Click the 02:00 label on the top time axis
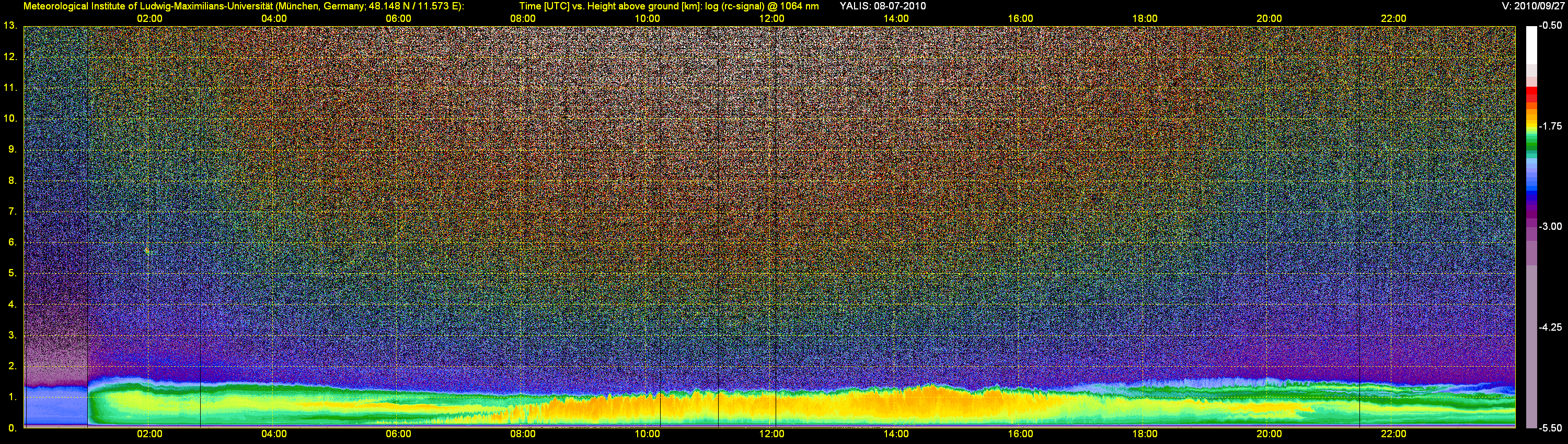 pyautogui.click(x=149, y=19)
